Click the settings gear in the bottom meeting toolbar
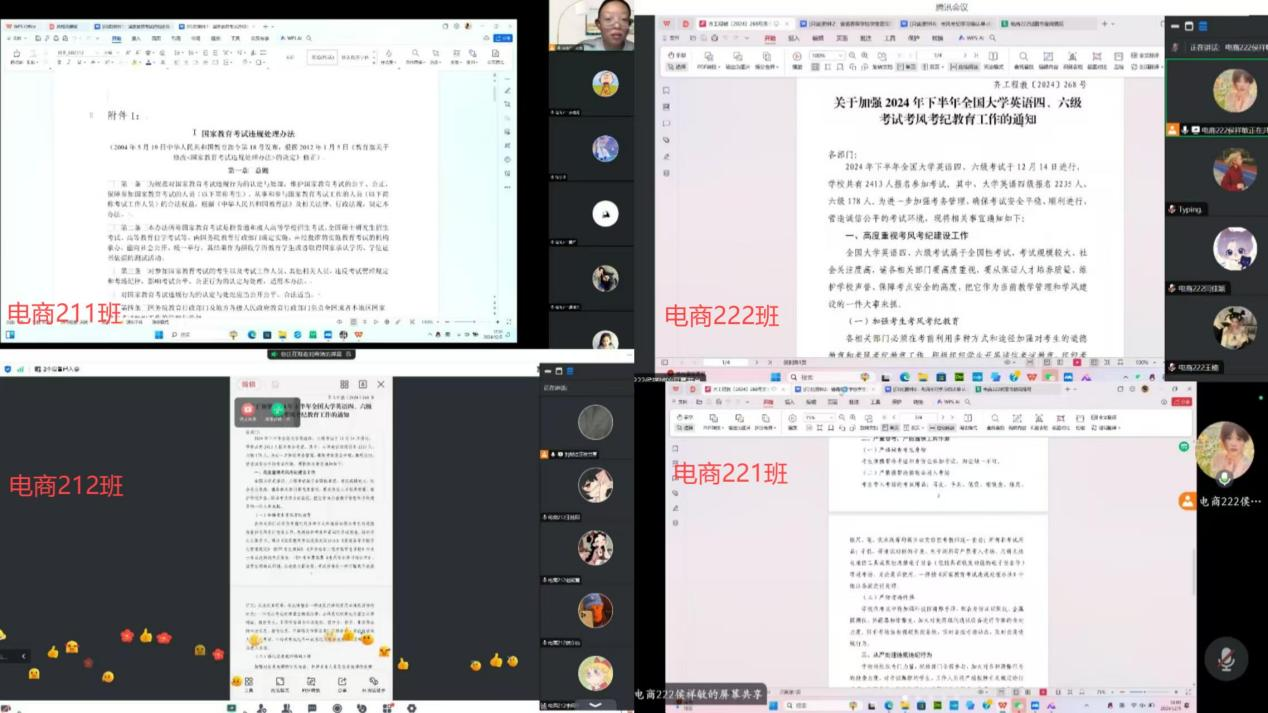Viewport: 1268px width, 713px height. click(x=411, y=708)
